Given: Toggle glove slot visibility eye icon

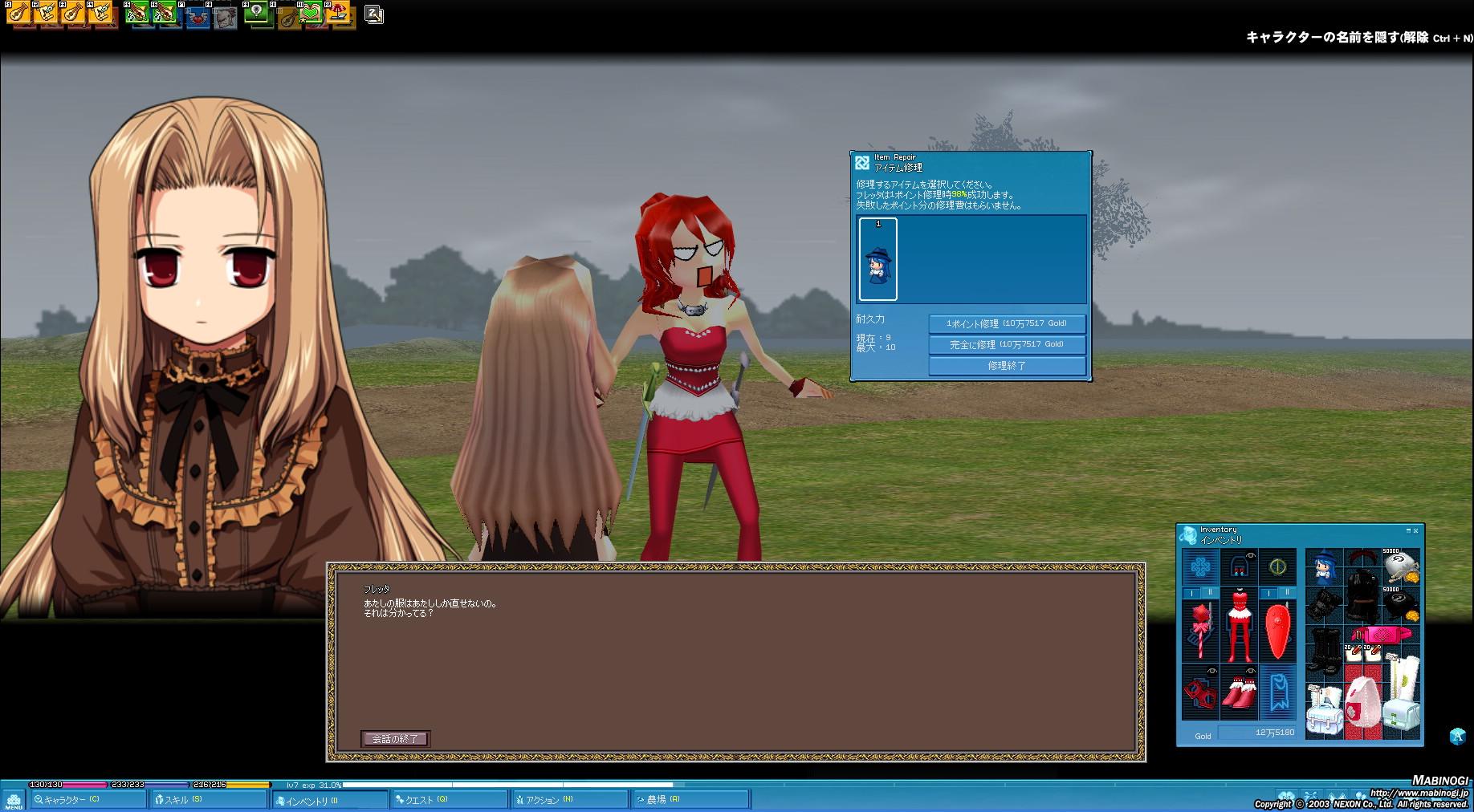Looking at the screenshot, I should (1211, 670).
